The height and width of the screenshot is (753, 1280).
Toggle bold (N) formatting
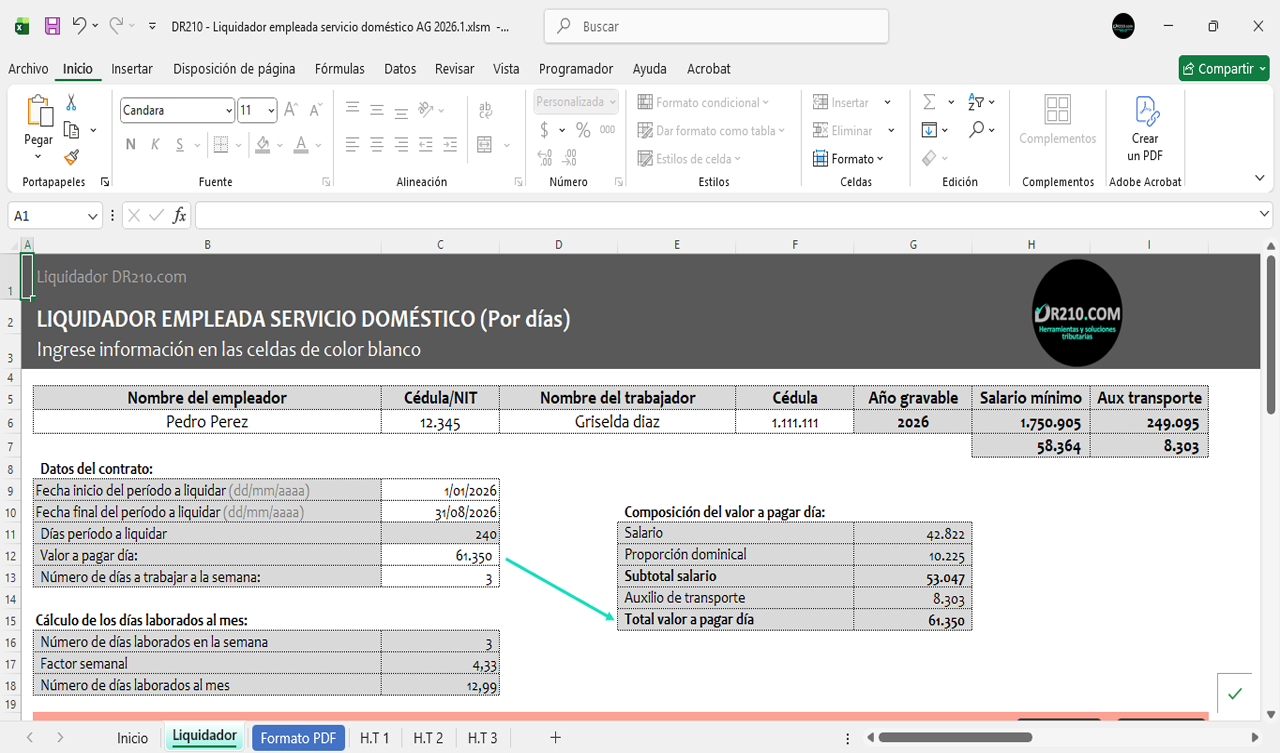[x=130, y=145]
